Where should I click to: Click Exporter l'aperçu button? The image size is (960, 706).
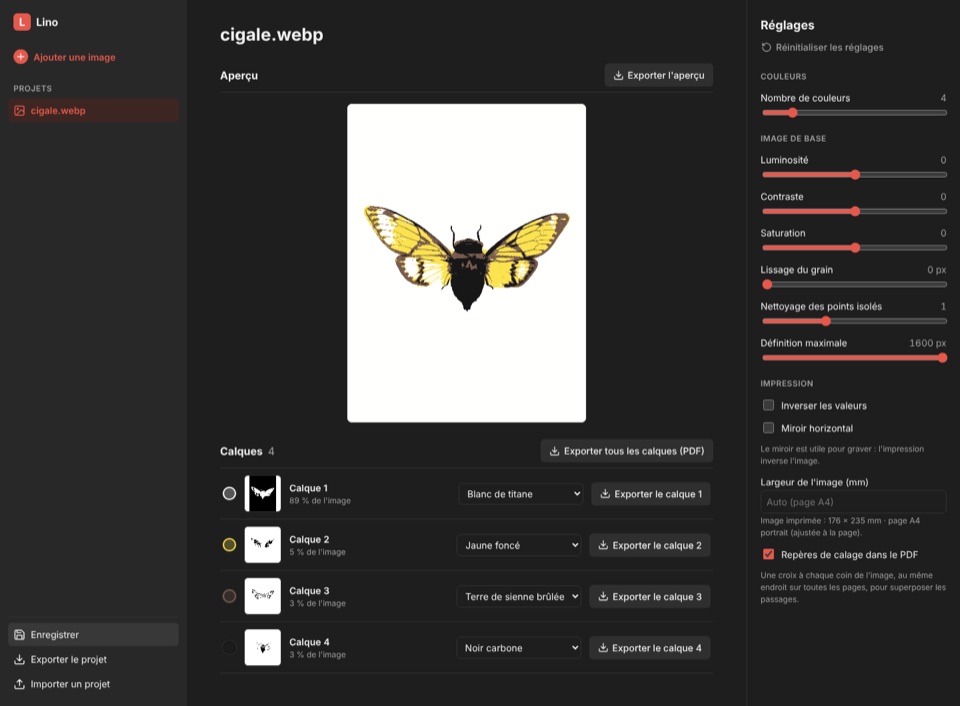point(659,75)
